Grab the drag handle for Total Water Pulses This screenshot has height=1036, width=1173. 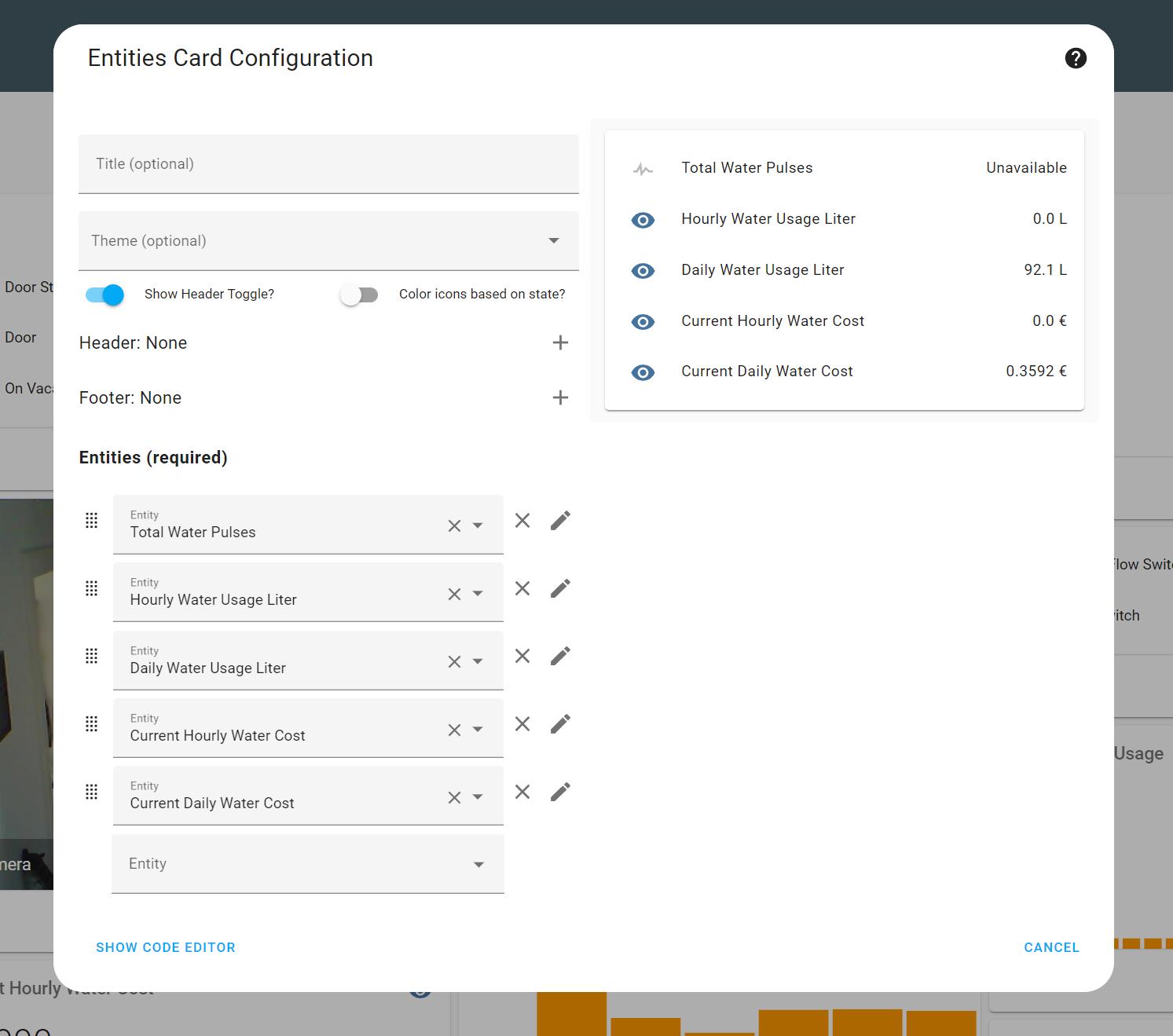tap(91, 521)
